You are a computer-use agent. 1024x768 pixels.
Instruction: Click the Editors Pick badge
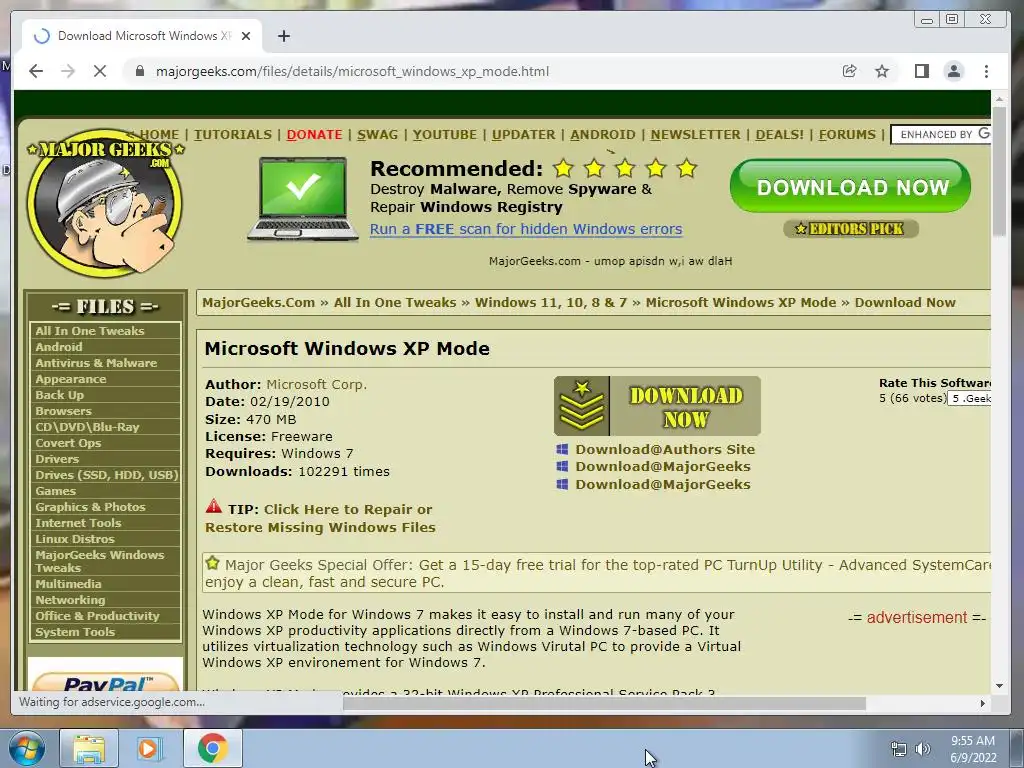coord(850,229)
